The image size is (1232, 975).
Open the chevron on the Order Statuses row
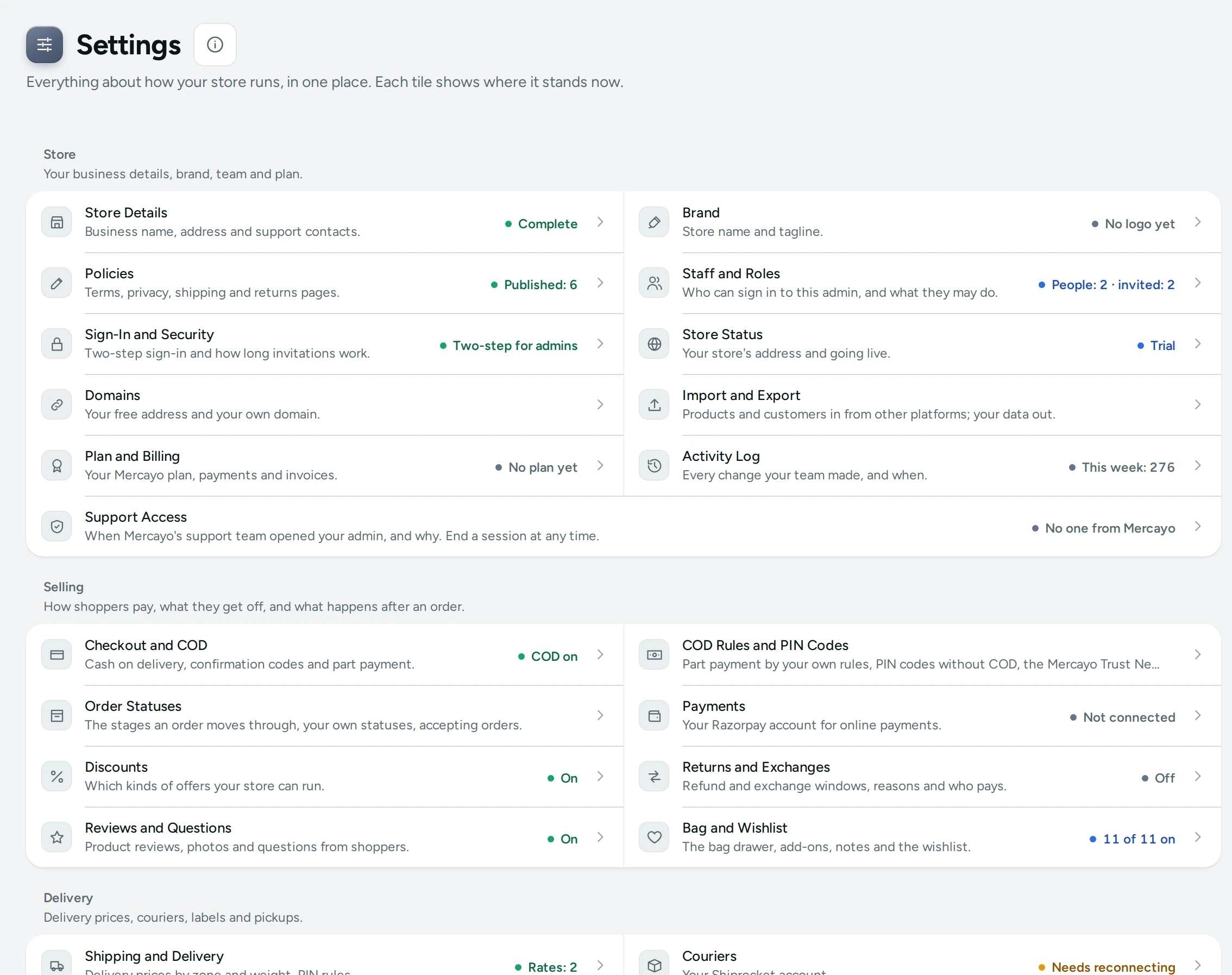point(600,716)
